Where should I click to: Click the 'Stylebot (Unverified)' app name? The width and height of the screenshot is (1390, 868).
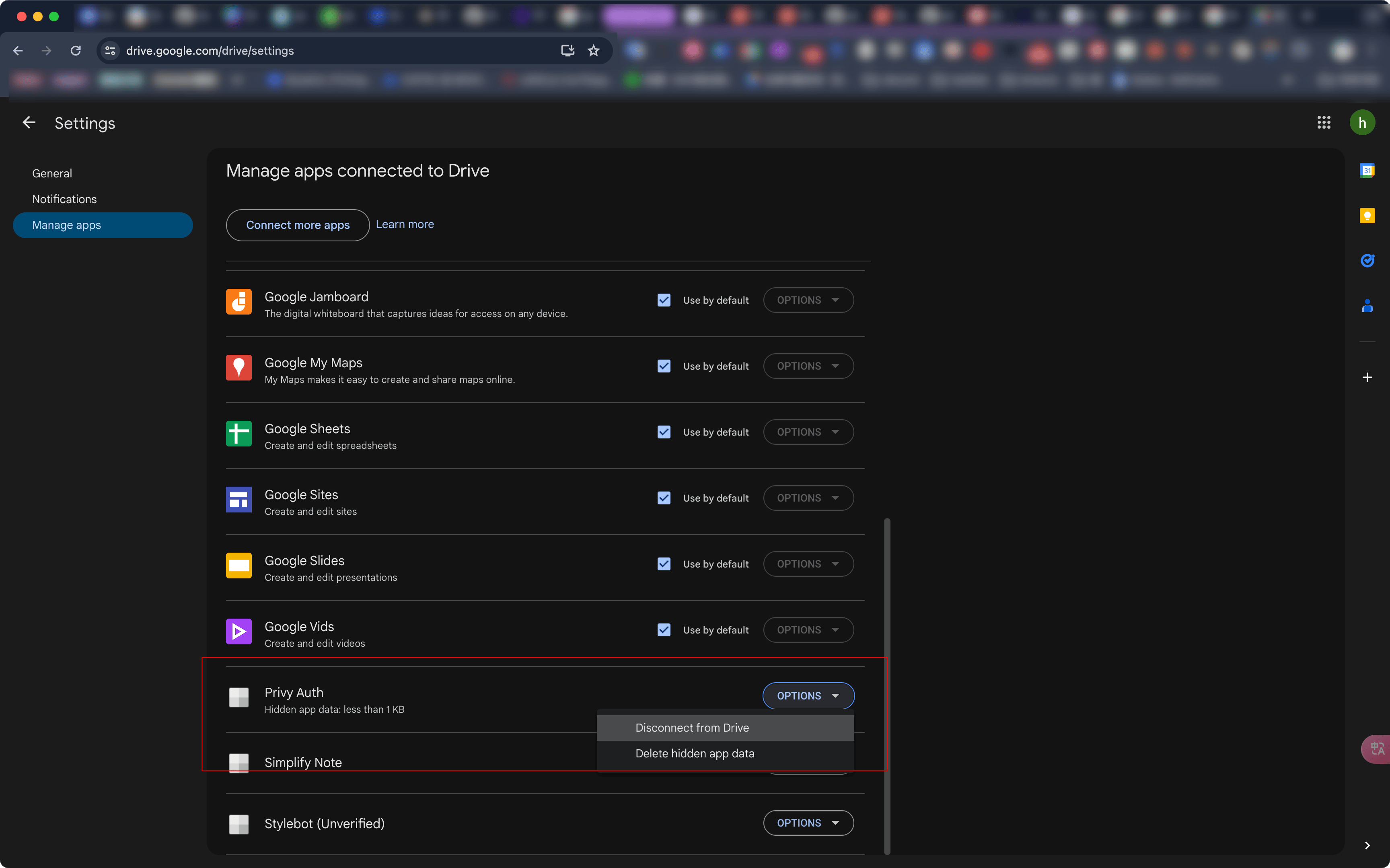click(x=324, y=823)
